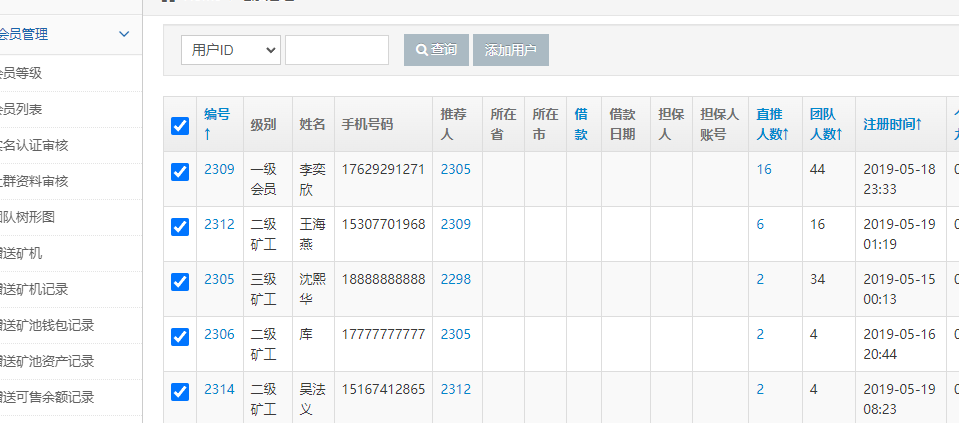
Task: Uncheck the checkbox for row 2309
Action: (180, 172)
